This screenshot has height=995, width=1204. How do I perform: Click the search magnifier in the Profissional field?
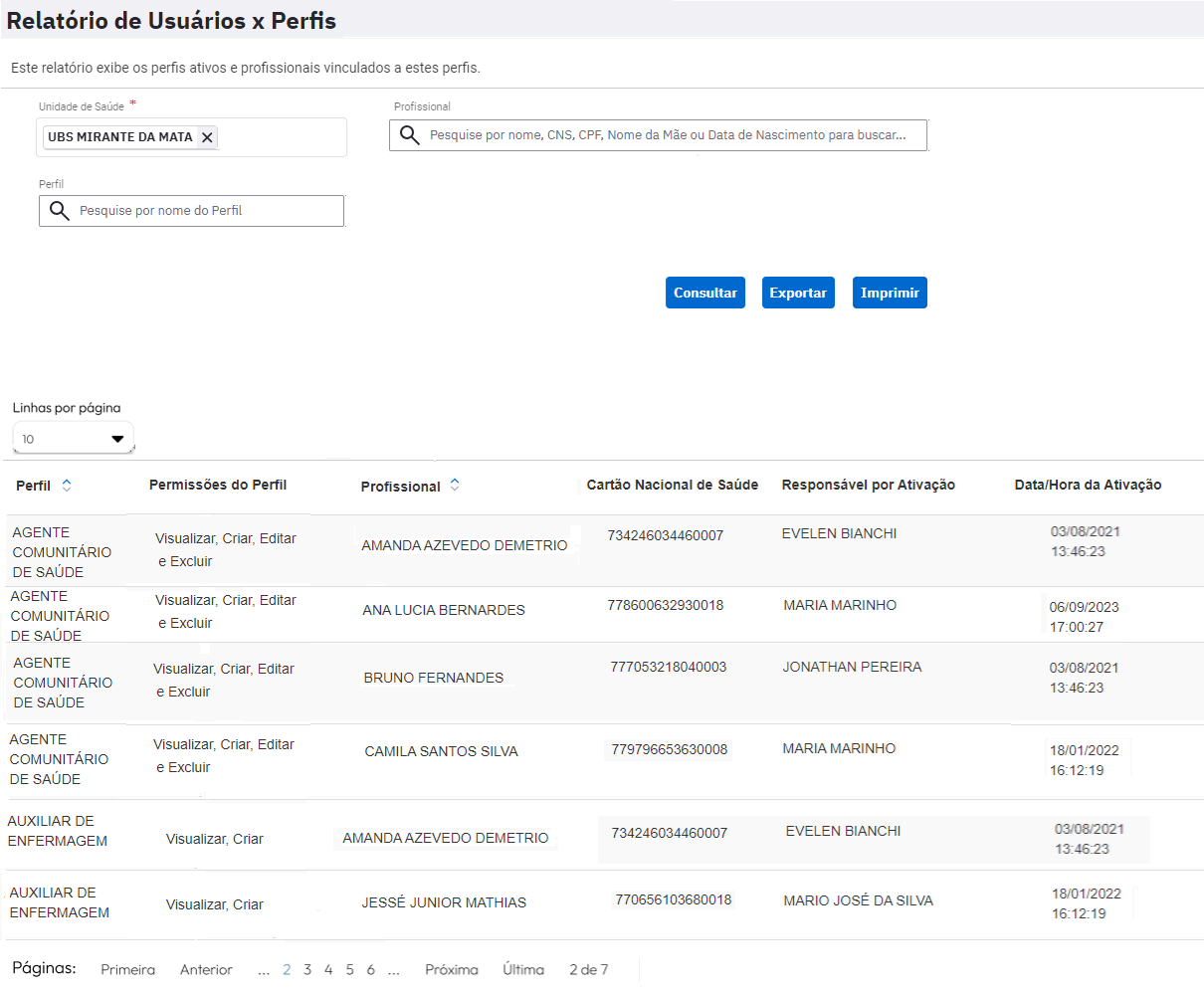[x=409, y=134]
